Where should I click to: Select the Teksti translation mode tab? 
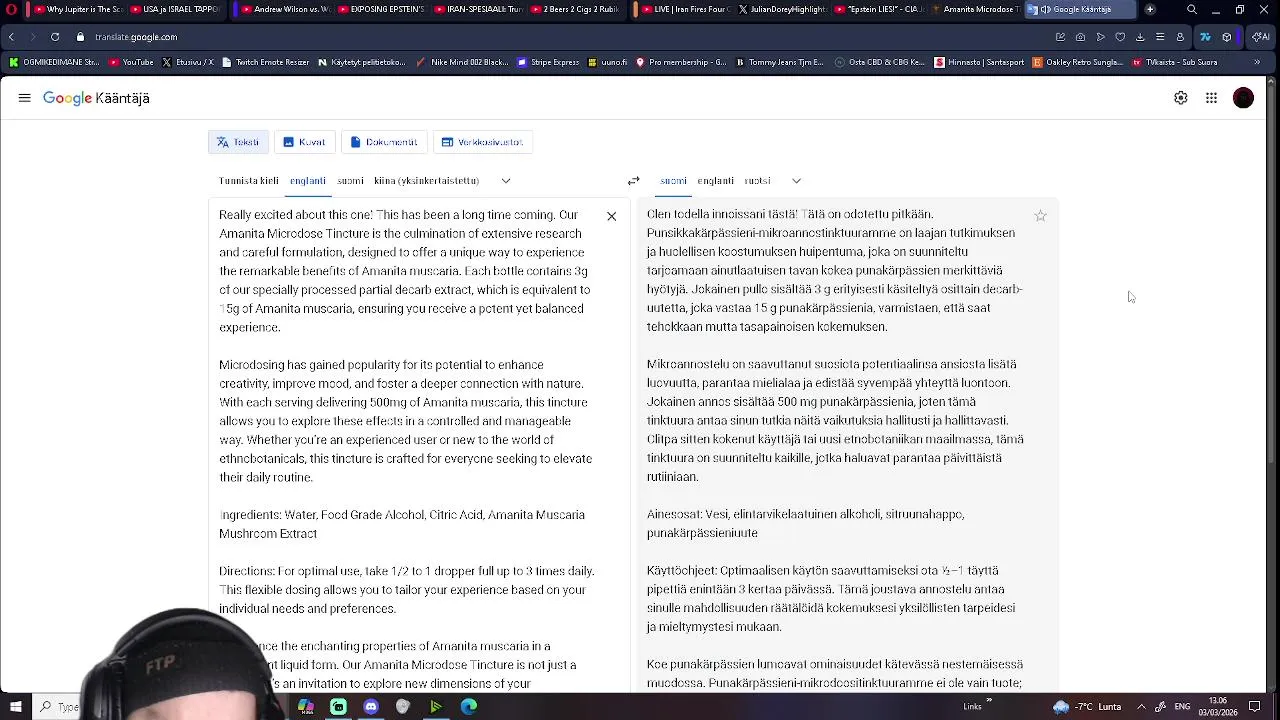click(238, 142)
